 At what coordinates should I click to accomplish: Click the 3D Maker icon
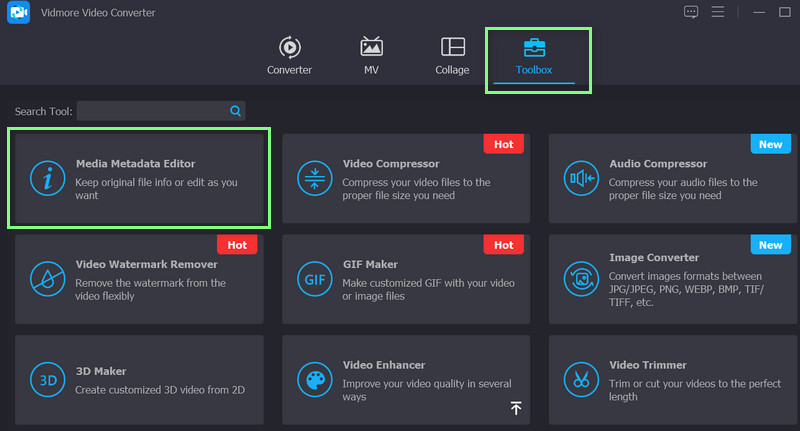pyautogui.click(x=46, y=379)
